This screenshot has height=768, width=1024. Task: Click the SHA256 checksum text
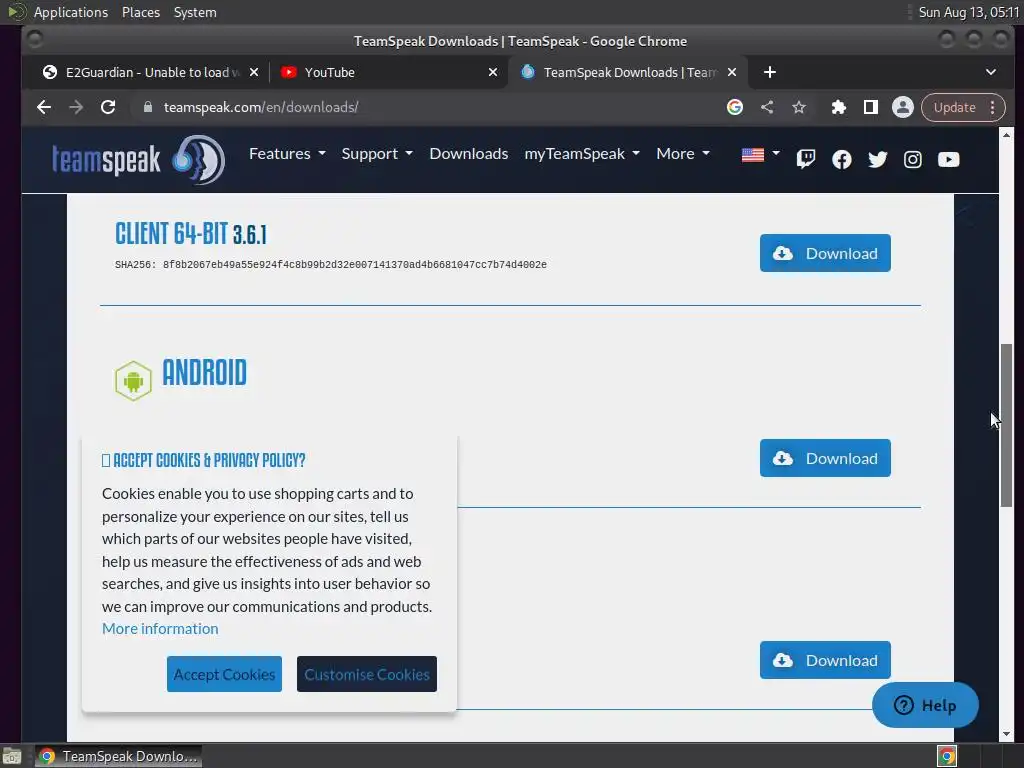coord(330,264)
